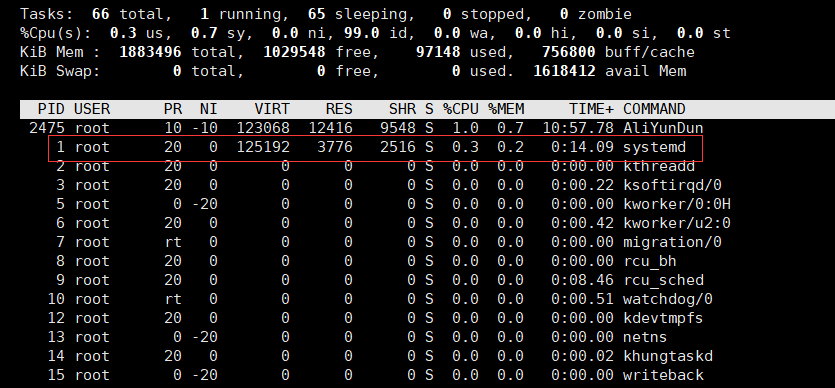Click VIRT value 123068
This screenshot has height=388, width=835.
(x=263, y=128)
